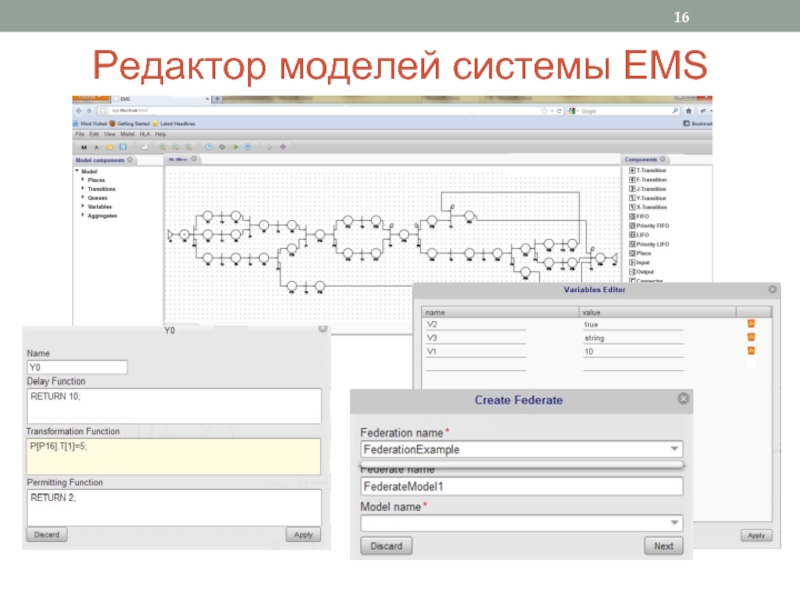Select the FIFO queue component icon
The image size is (800, 600).
click(632, 216)
